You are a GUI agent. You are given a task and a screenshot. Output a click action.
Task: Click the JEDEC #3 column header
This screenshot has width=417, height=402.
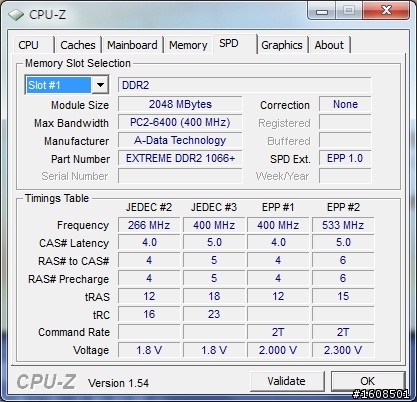tap(214, 207)
